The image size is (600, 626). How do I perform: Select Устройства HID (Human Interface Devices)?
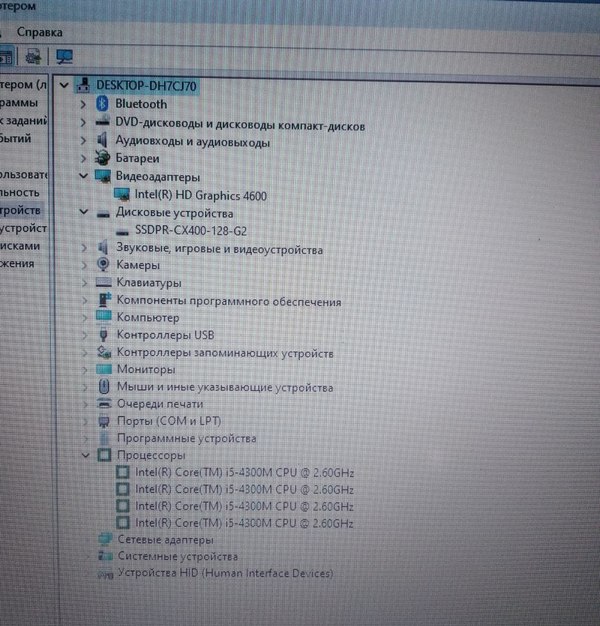tap(224, 574)
